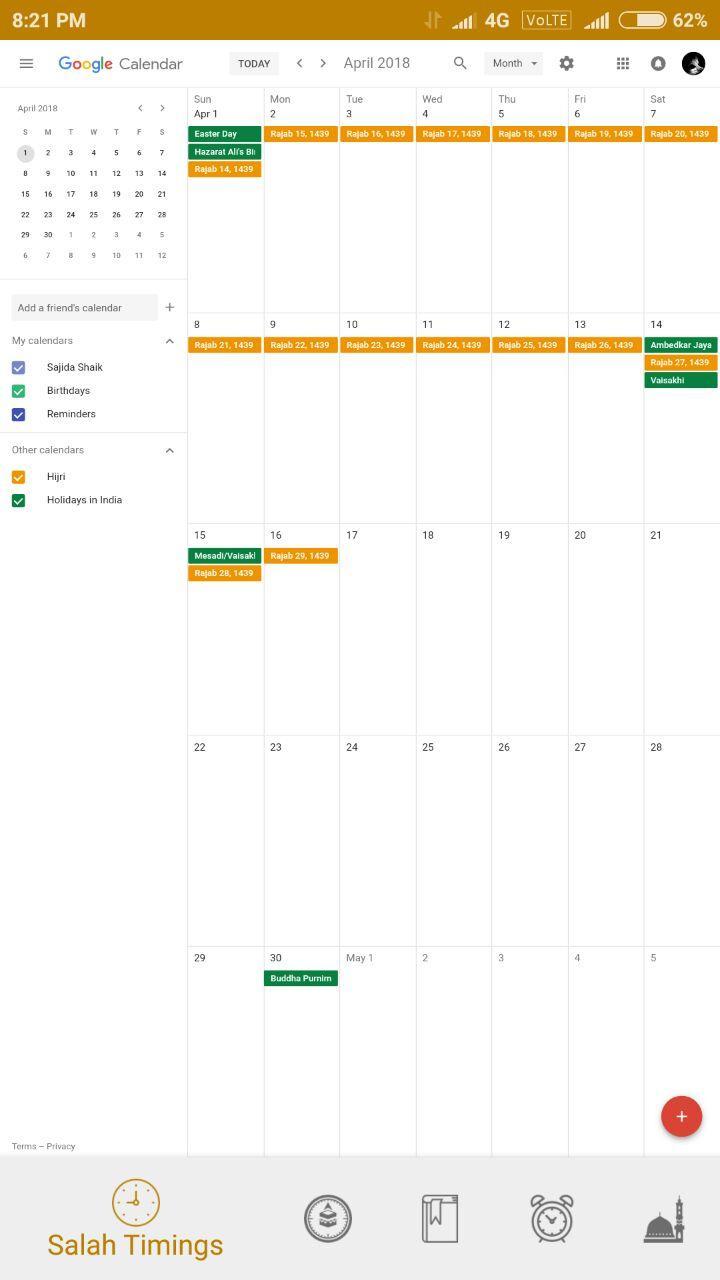
Task: Open the Qibla compass icon
Action: click(328, 1219)
